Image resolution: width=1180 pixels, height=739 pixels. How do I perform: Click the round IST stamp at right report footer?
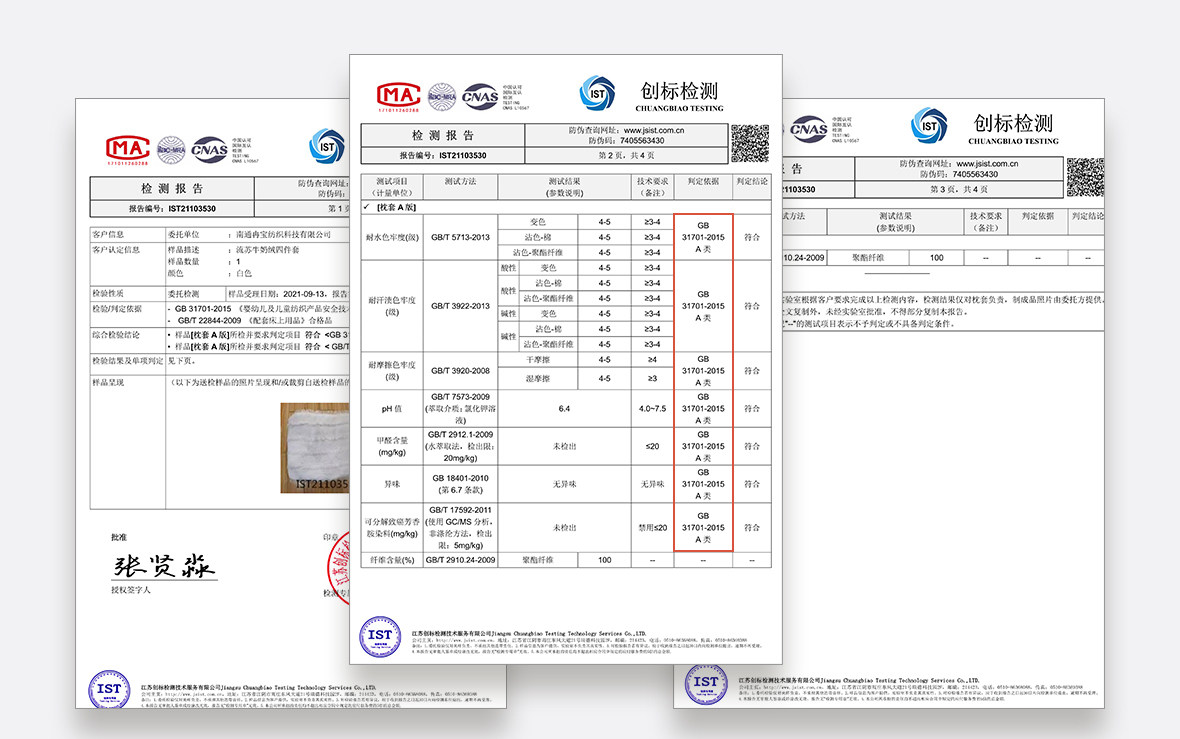pyautogui.click(x=706, y=684)
